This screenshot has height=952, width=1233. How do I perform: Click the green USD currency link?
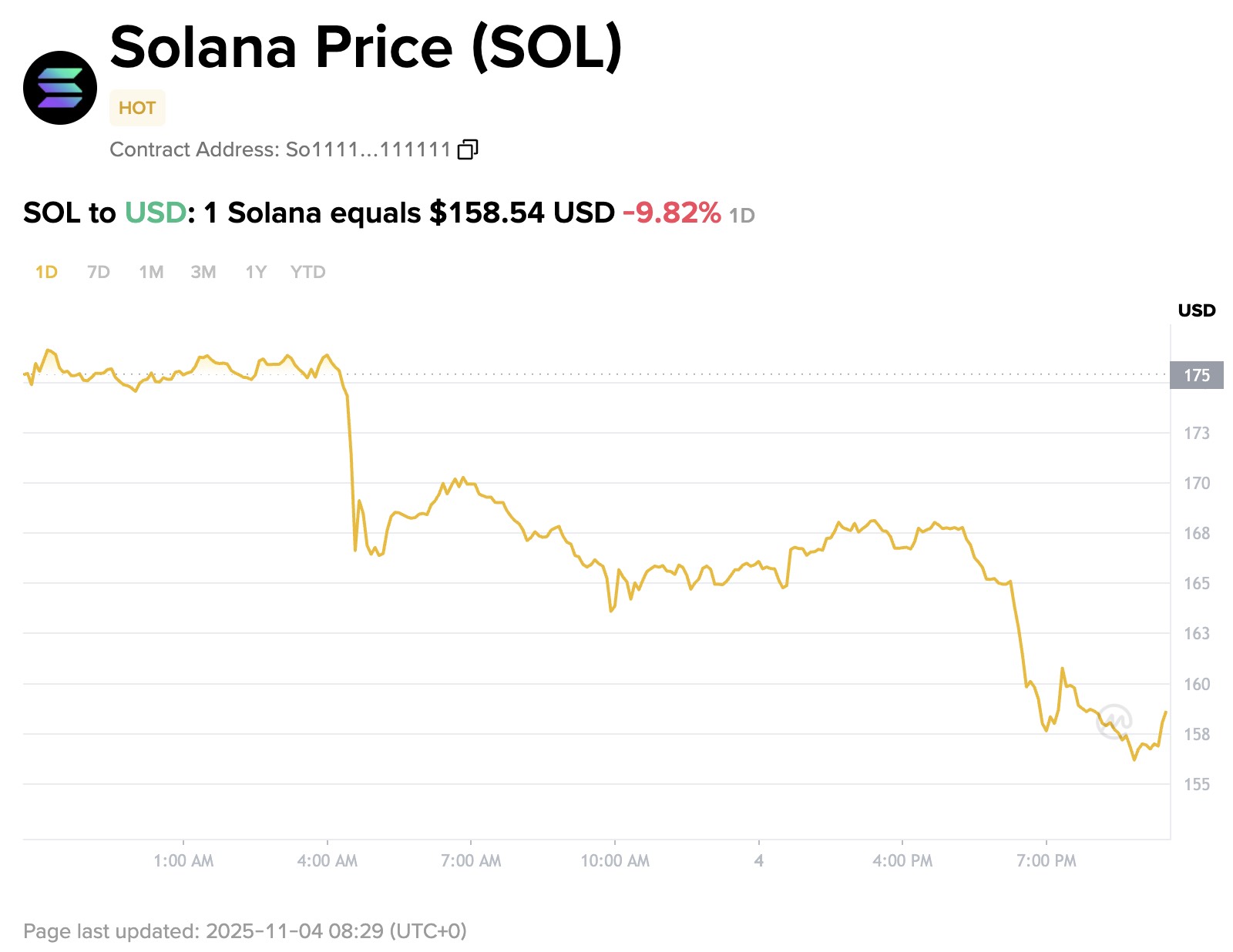156,213
